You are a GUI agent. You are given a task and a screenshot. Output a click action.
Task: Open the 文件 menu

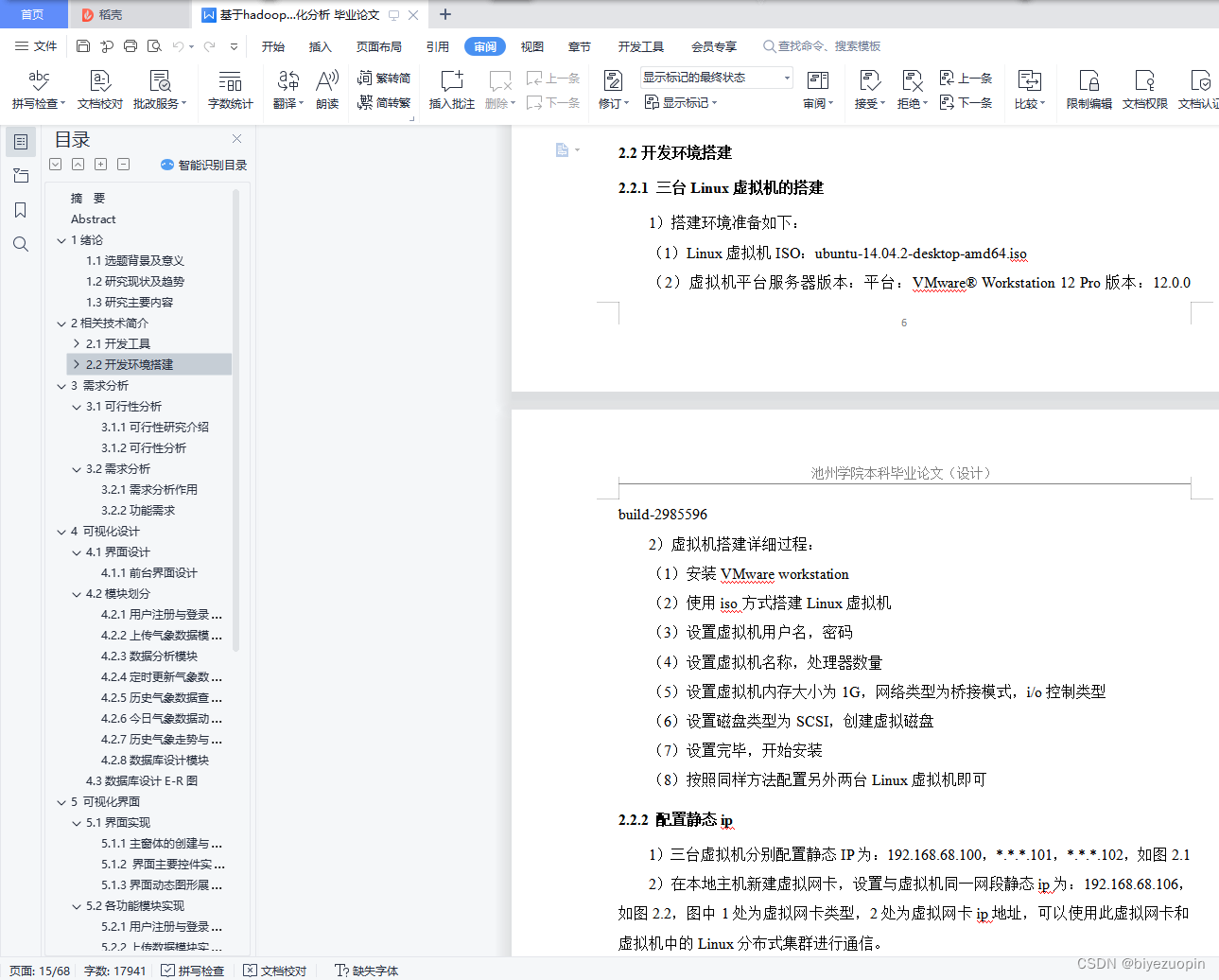coord(36,45)
